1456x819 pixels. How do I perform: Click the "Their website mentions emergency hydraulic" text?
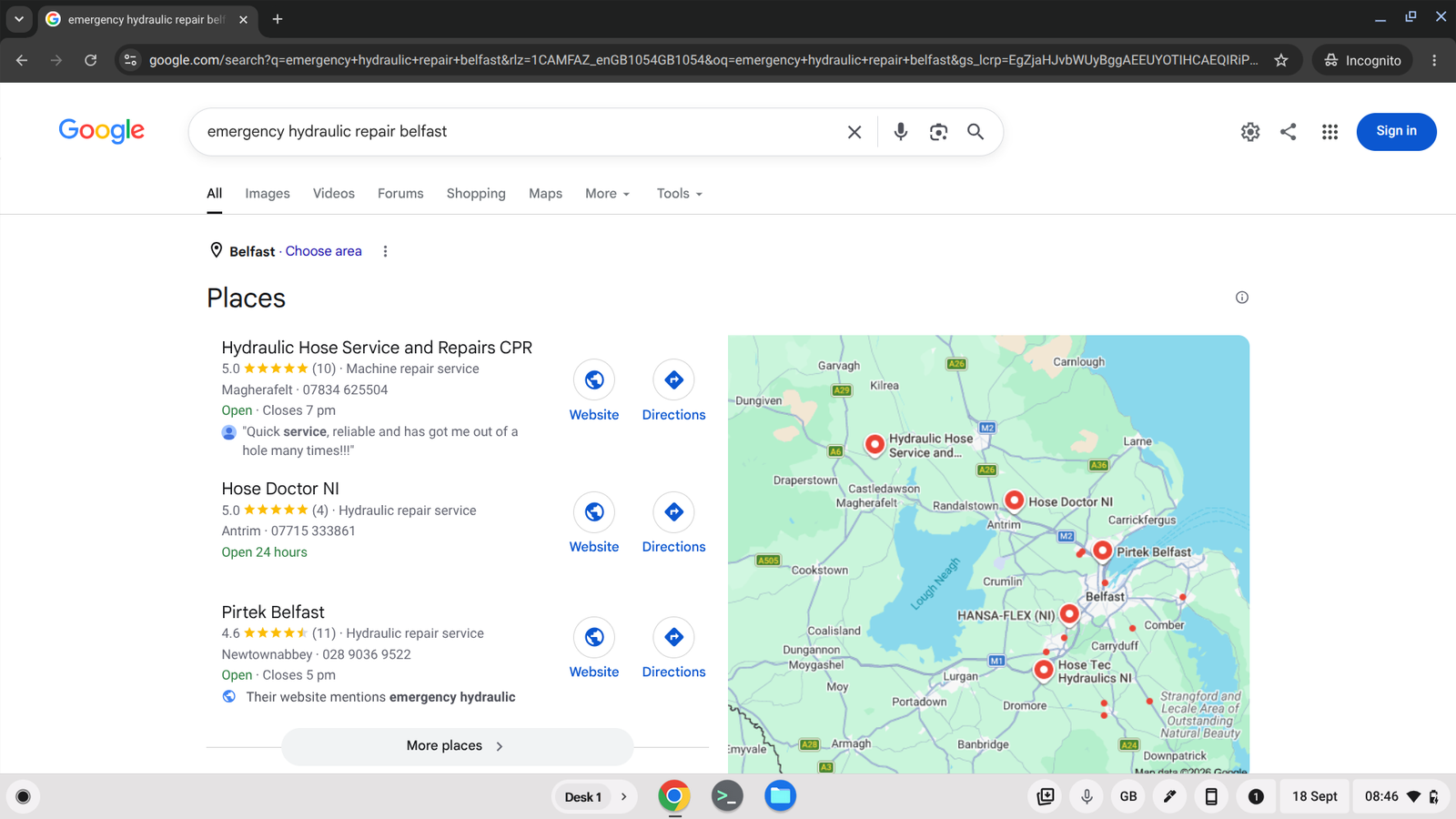point(380,697)
